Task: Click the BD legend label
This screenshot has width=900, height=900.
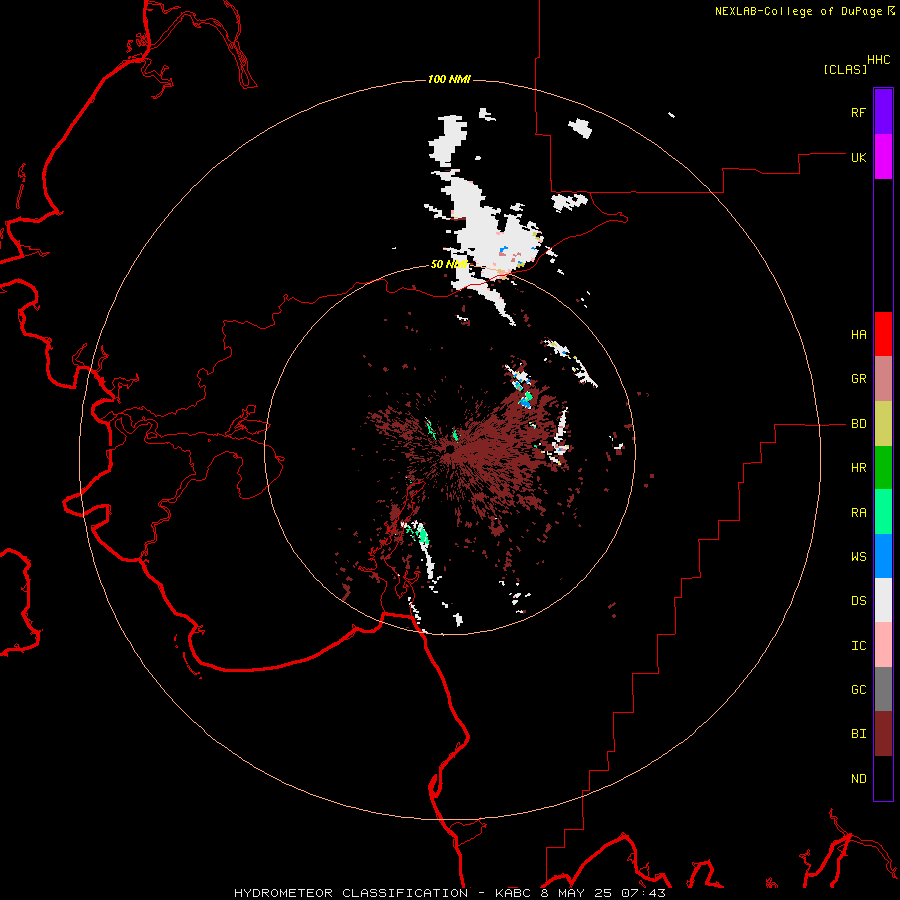Action: point(858,424)
